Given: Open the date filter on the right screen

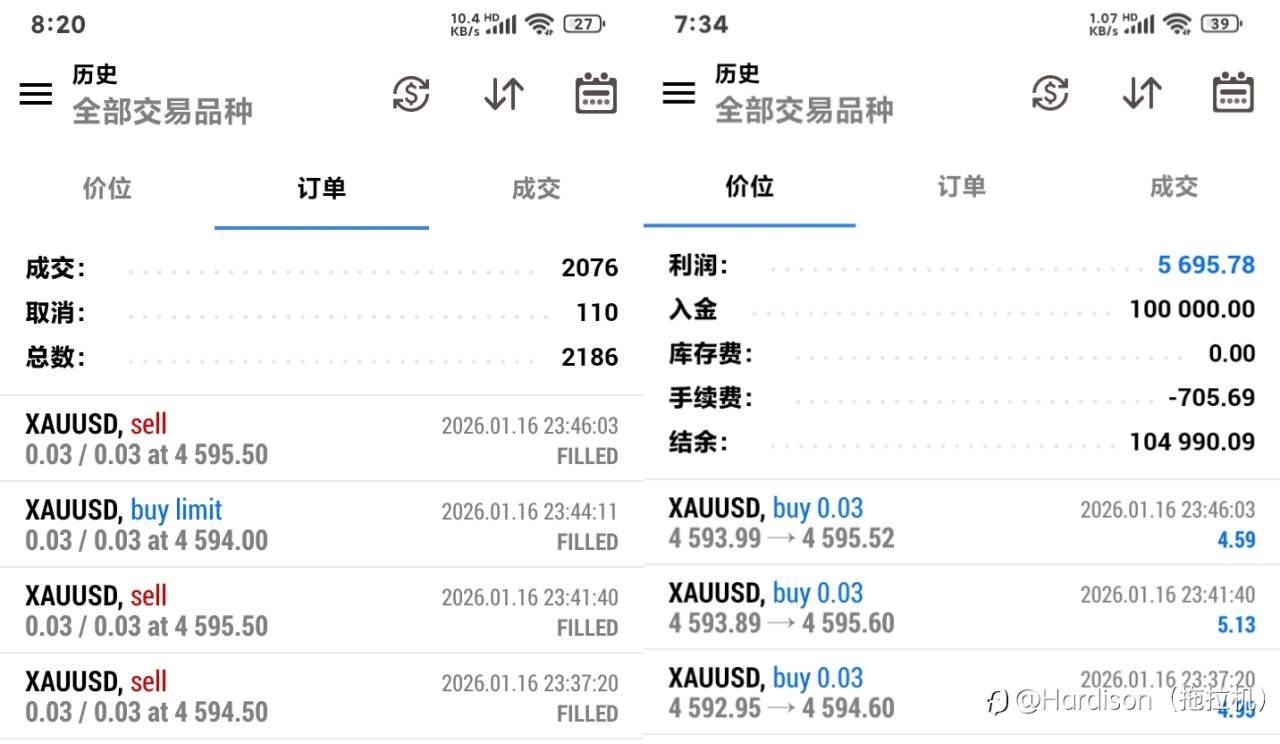Looking at the screenshot, I should pos(1233,93).
